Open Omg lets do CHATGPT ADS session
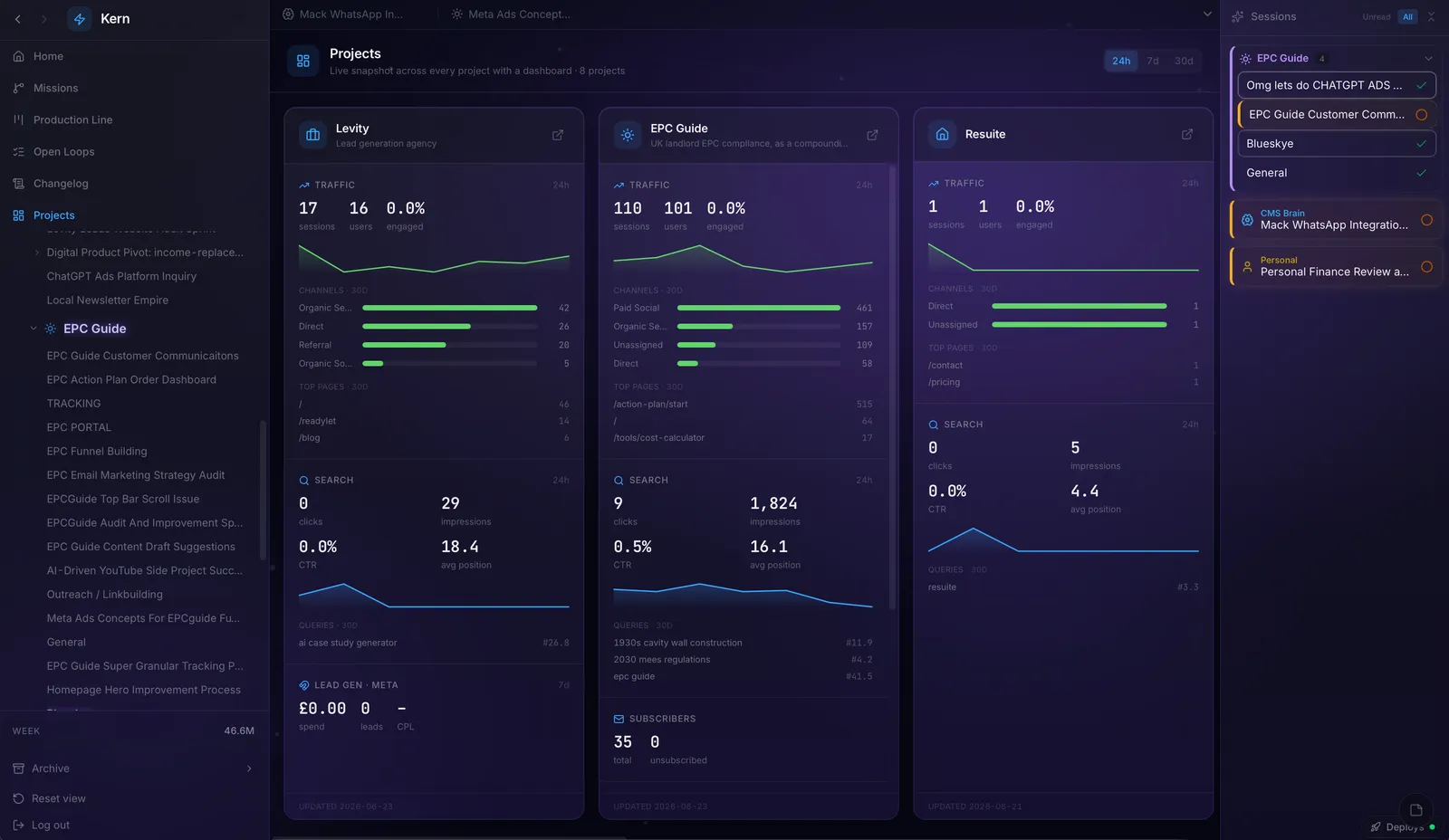The height and width of the screenshot is (840, 1449). pyautogui.click(x=1337, y=85)
